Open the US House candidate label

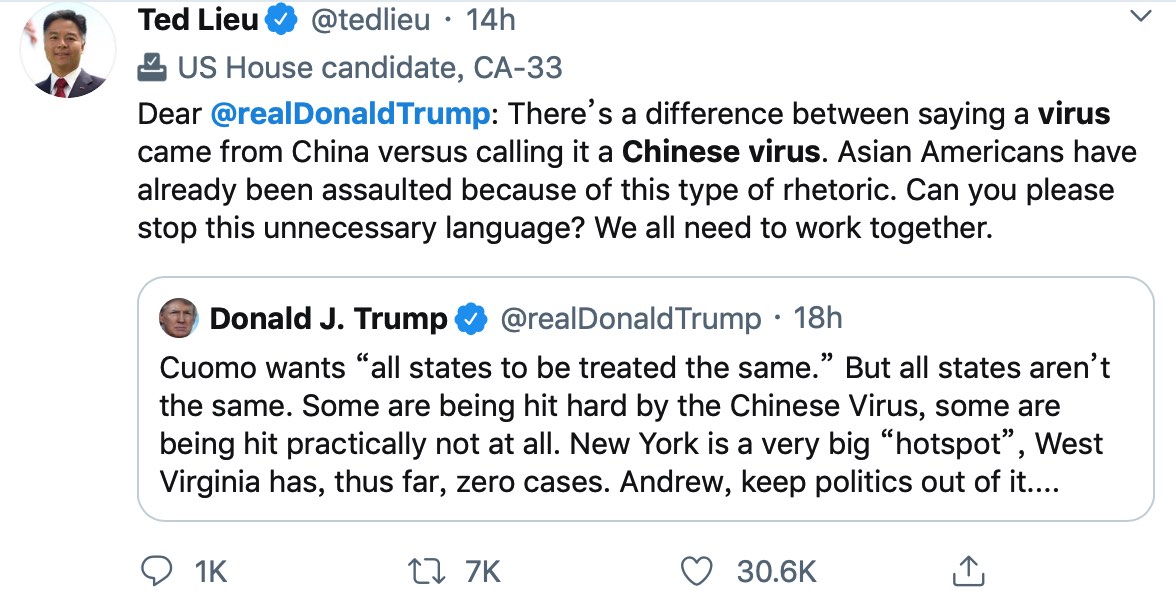coord(370,68)
